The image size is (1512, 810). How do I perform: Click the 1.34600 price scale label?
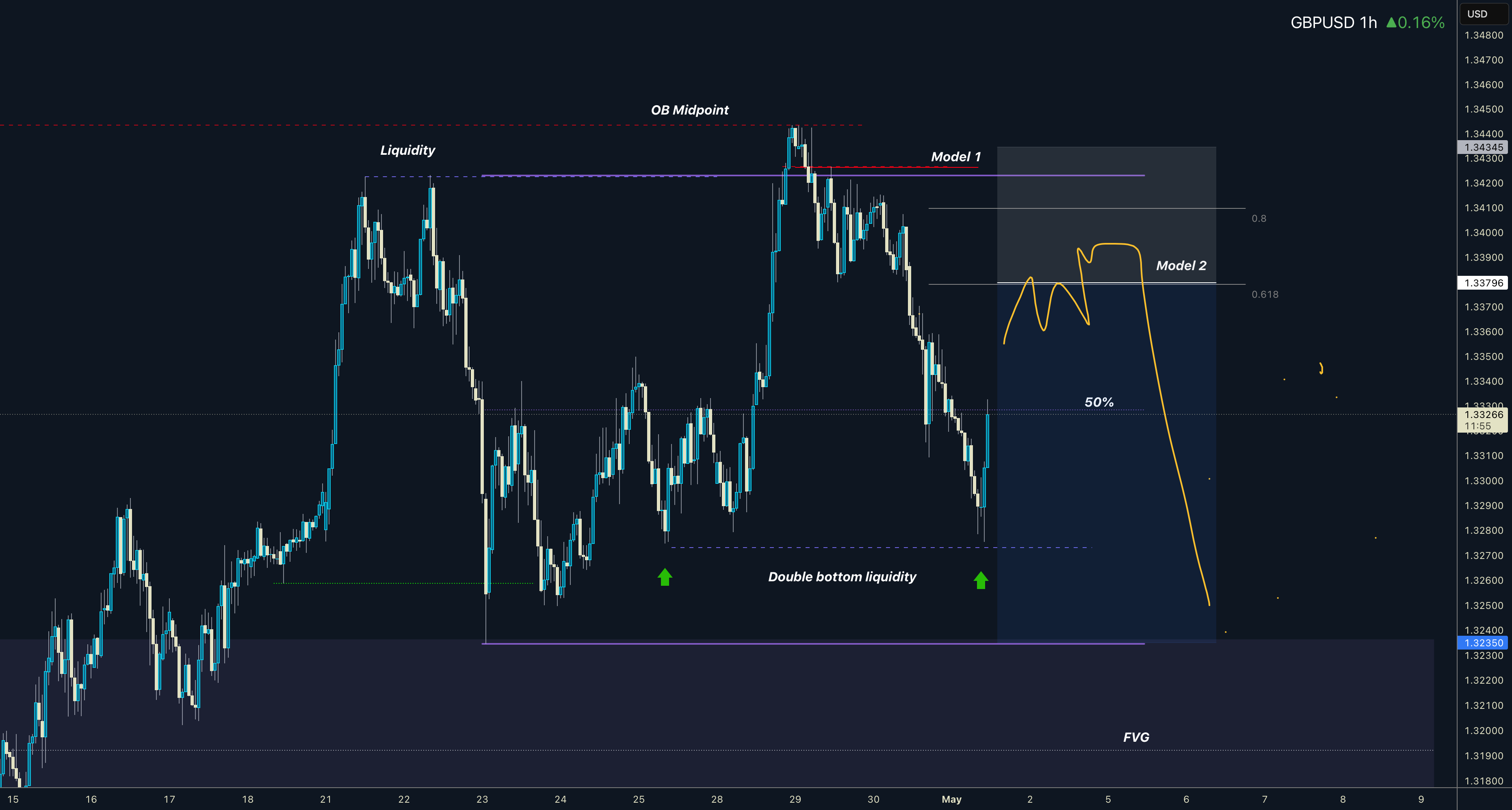click(x=1483, y=84)
